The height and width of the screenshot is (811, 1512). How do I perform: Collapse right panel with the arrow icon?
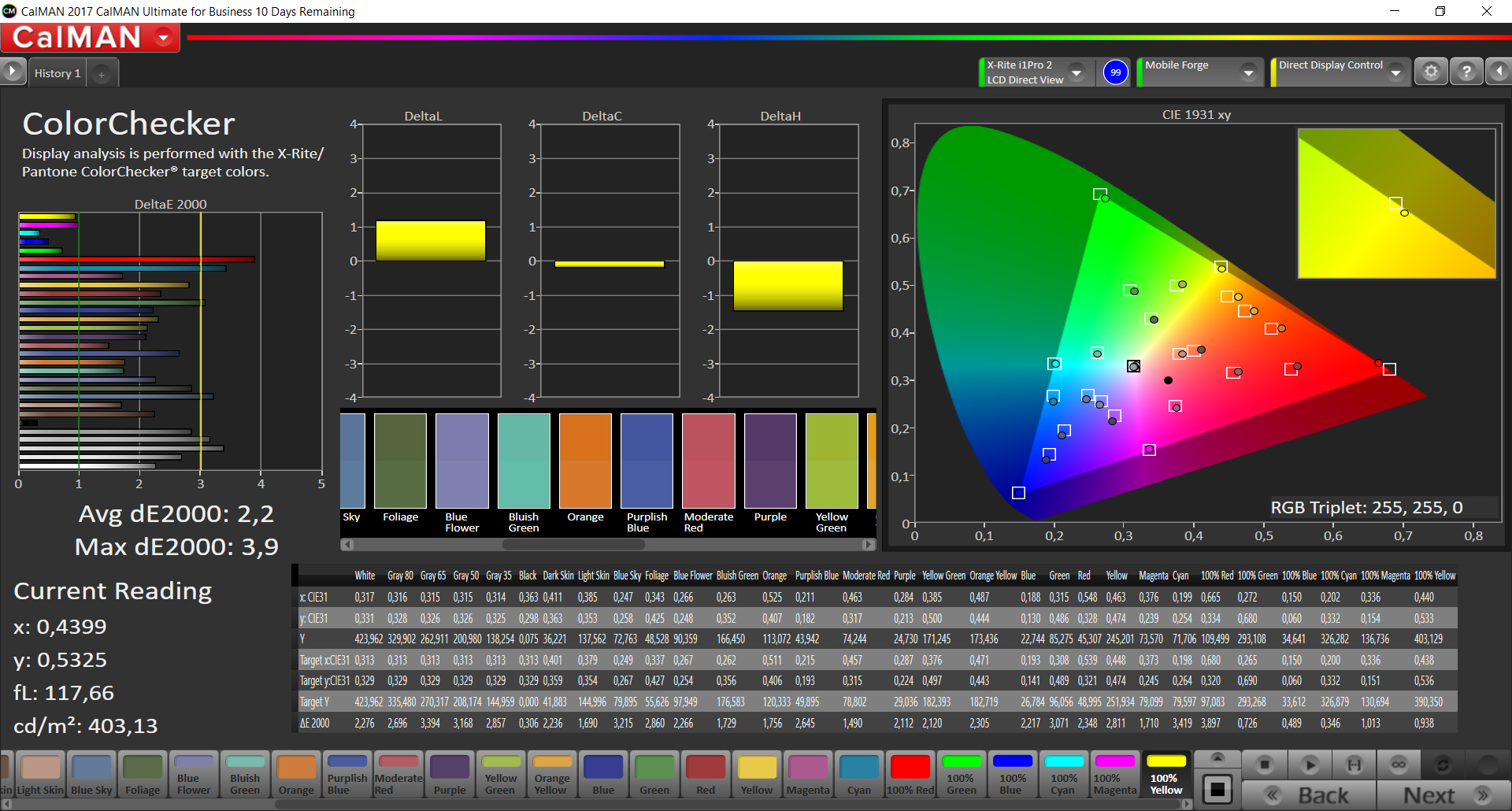[1499, 72]
